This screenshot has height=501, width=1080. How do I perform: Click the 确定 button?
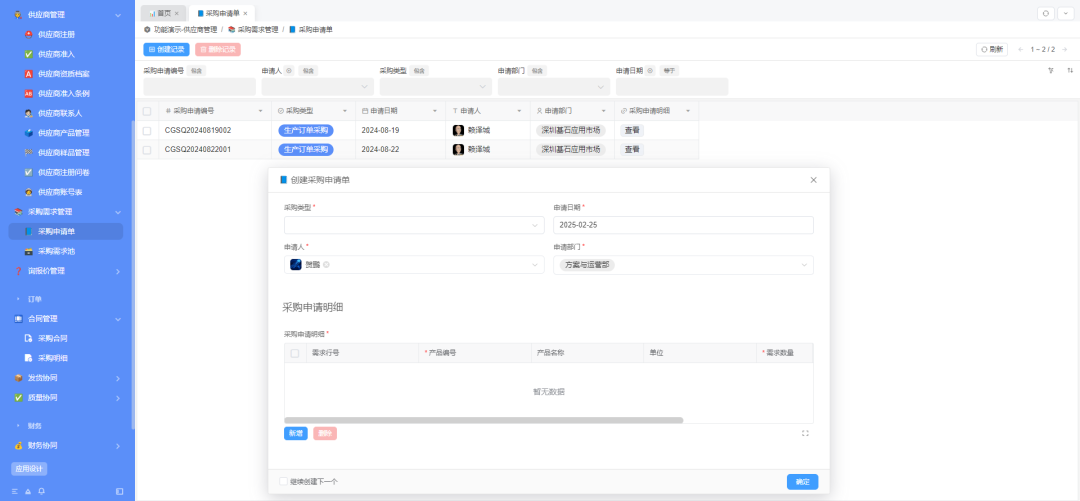802,482
